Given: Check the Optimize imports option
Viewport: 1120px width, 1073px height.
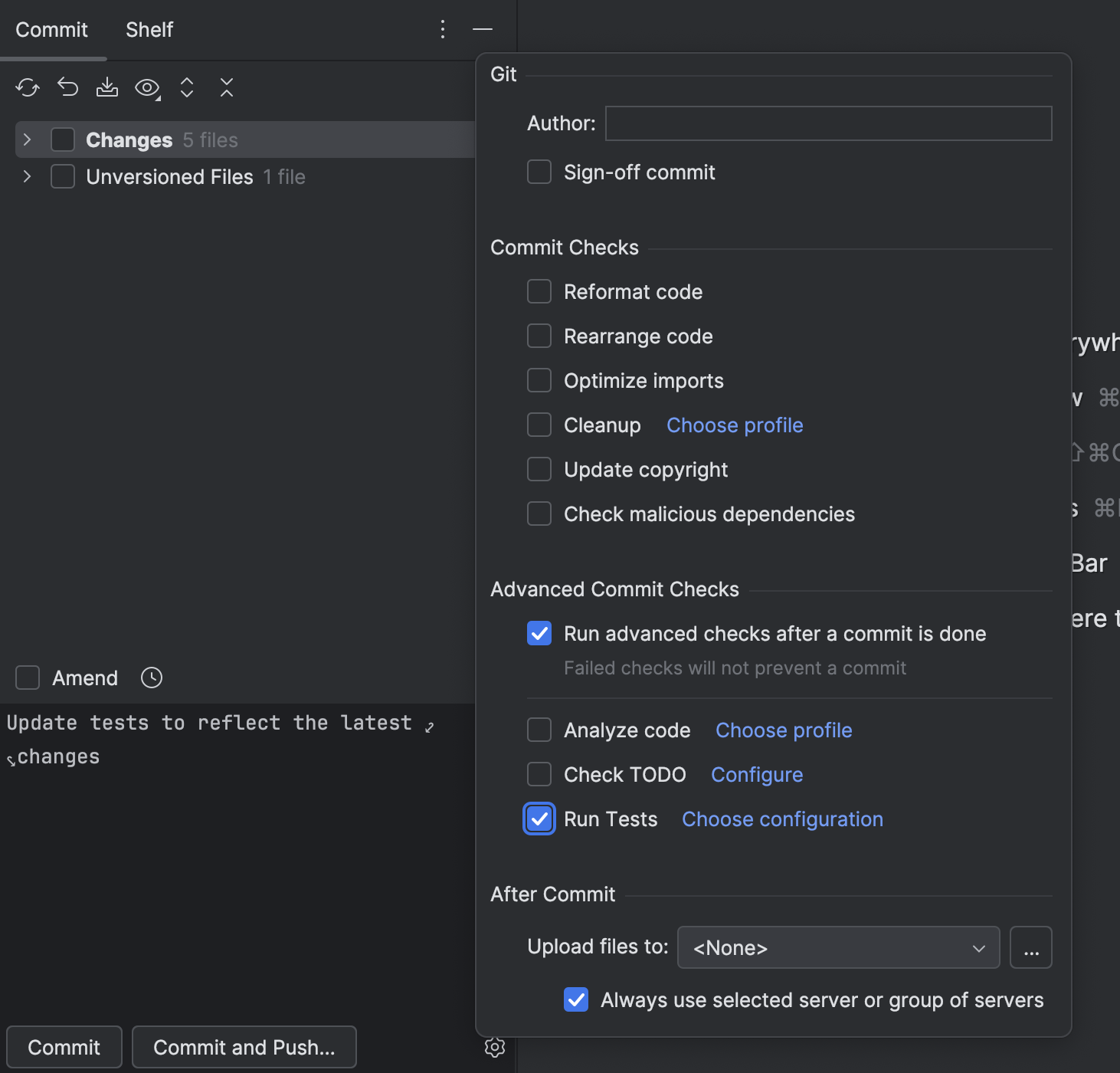Looking at the screenshot, I should coord(539,380).
